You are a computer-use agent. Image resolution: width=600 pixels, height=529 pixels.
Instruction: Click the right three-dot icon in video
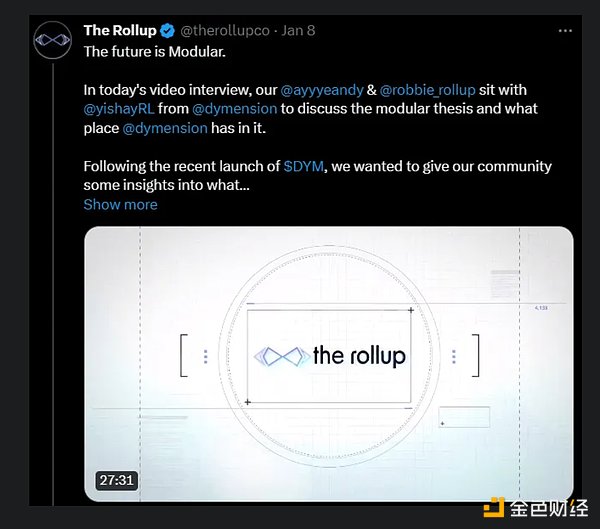(x=453, y=356)
